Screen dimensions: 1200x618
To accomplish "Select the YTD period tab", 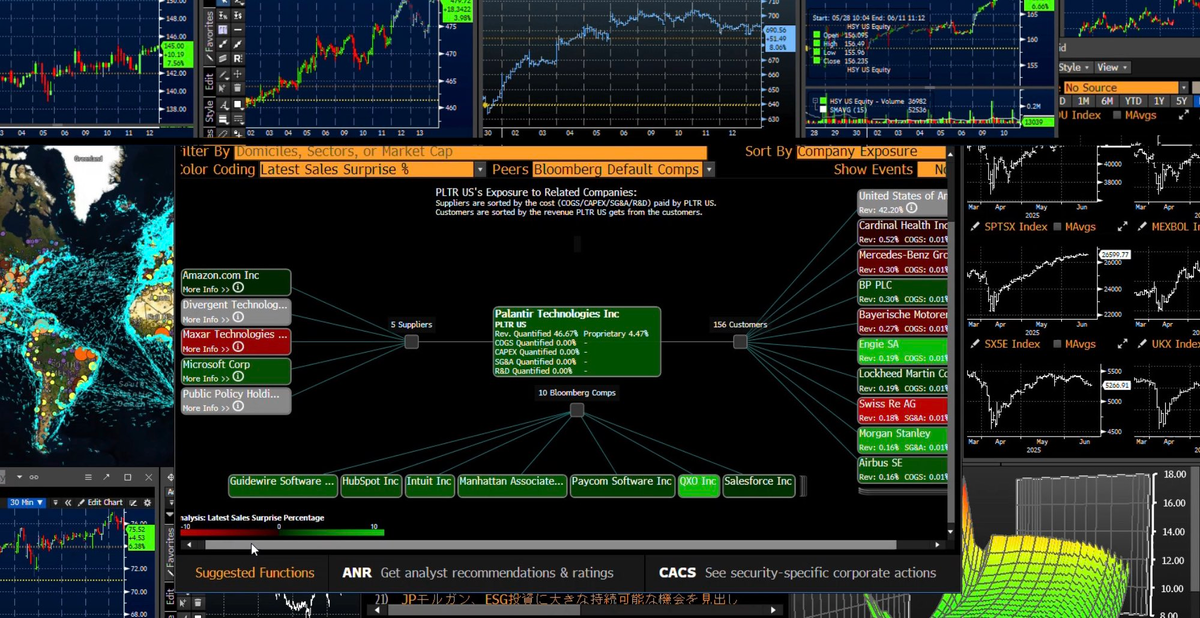I will pos(1133,101).
